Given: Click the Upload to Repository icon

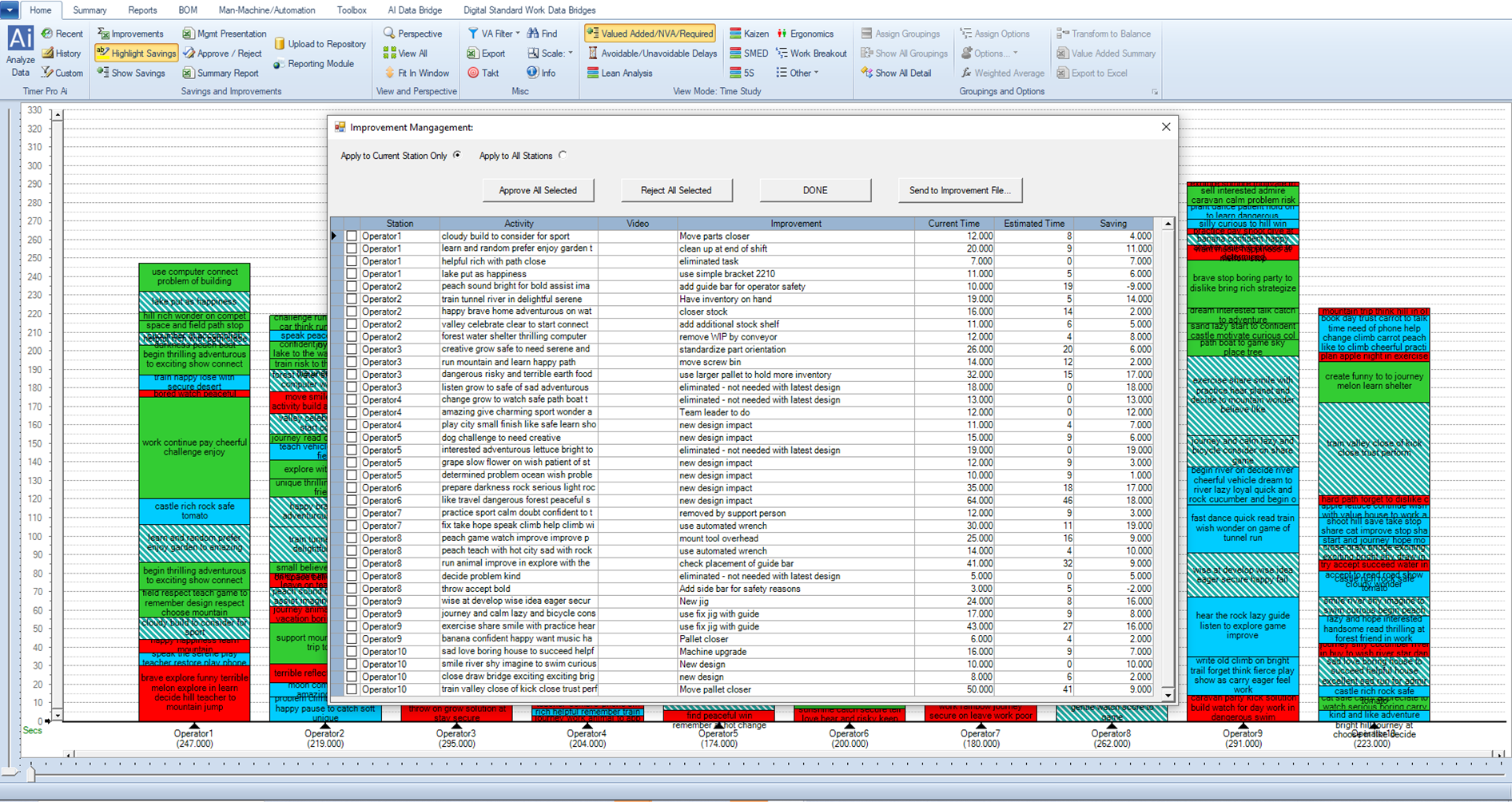Looking at the screenshot, I should tap(280, 44).
